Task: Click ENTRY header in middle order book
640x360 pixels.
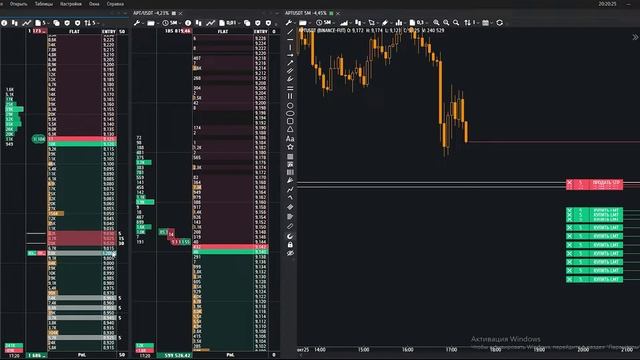Action: pos(260,31)
